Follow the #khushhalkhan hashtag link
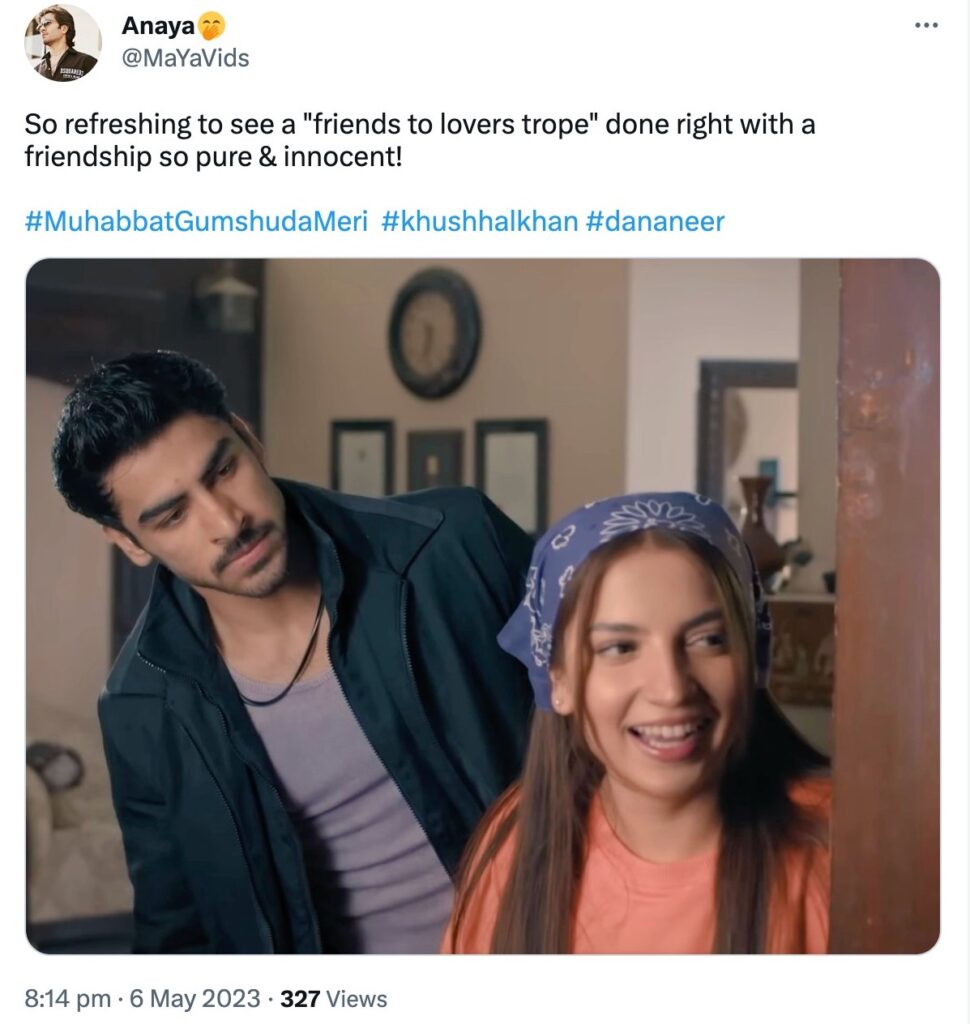 (x=479, y=221)
